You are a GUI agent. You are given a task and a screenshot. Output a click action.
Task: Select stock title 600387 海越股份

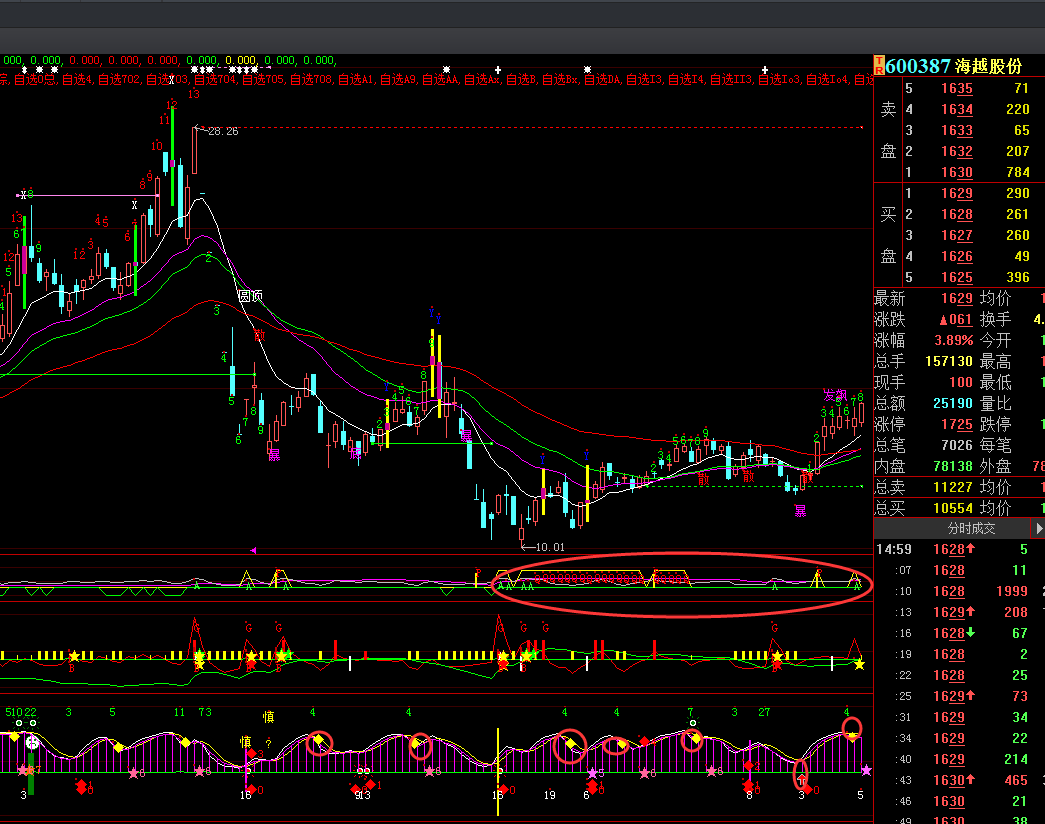coord(954,66)
